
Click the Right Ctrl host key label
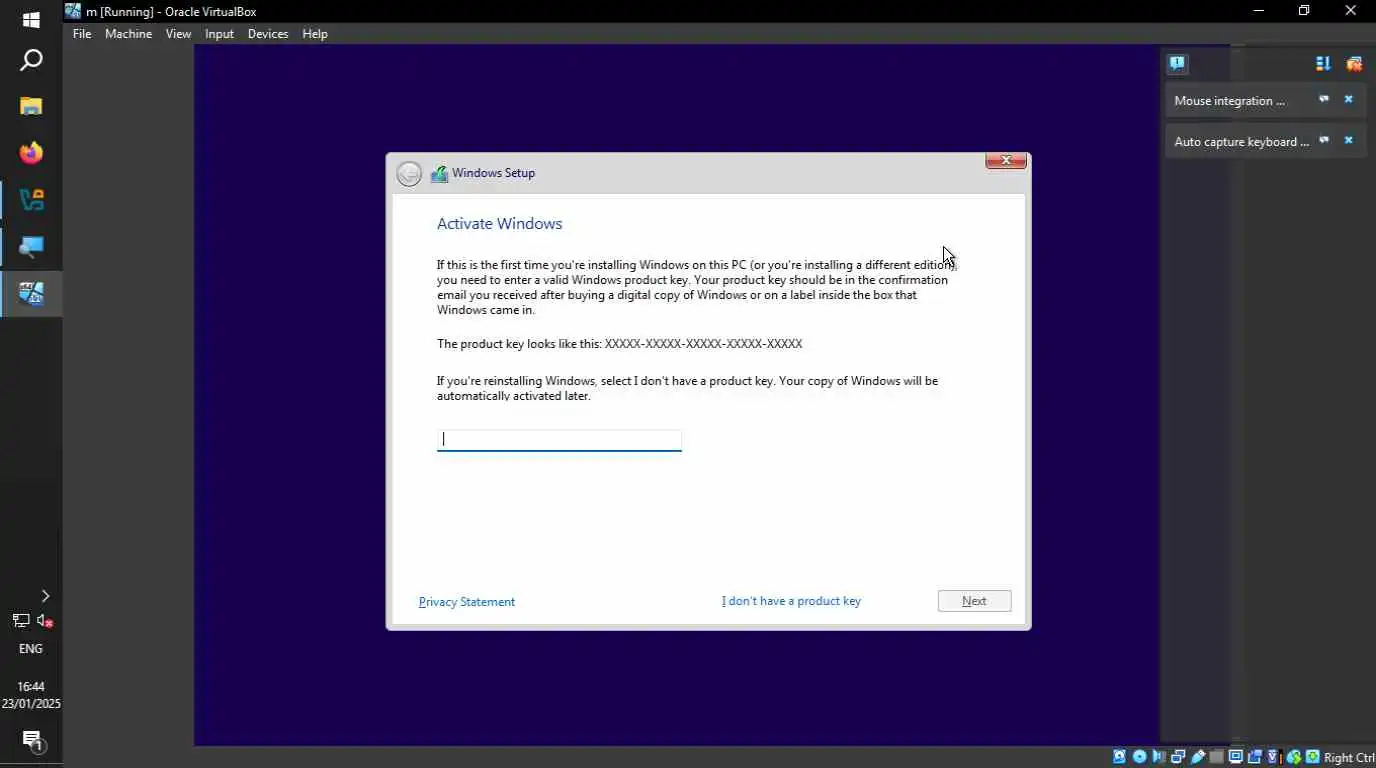pos(1349,758)
